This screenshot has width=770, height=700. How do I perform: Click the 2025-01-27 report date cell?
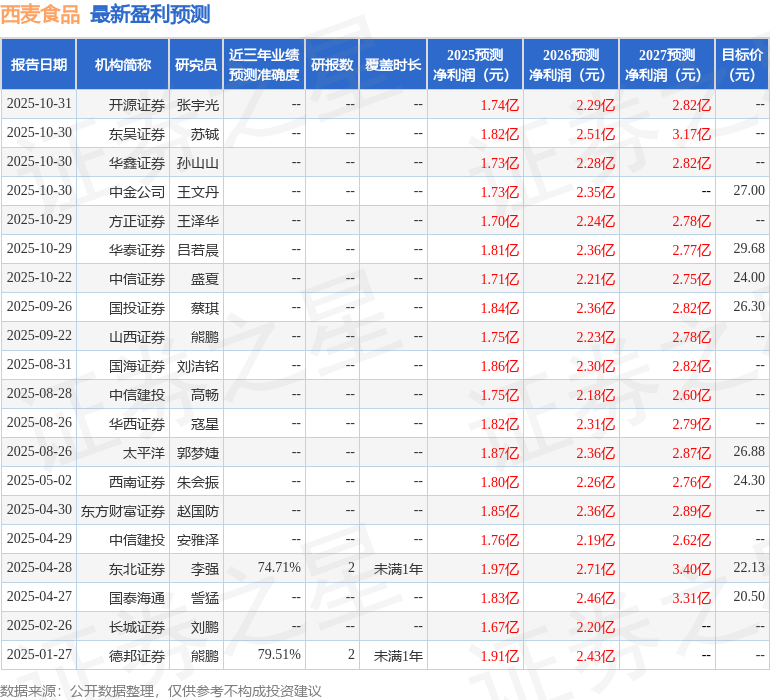[x=39, y=655]
